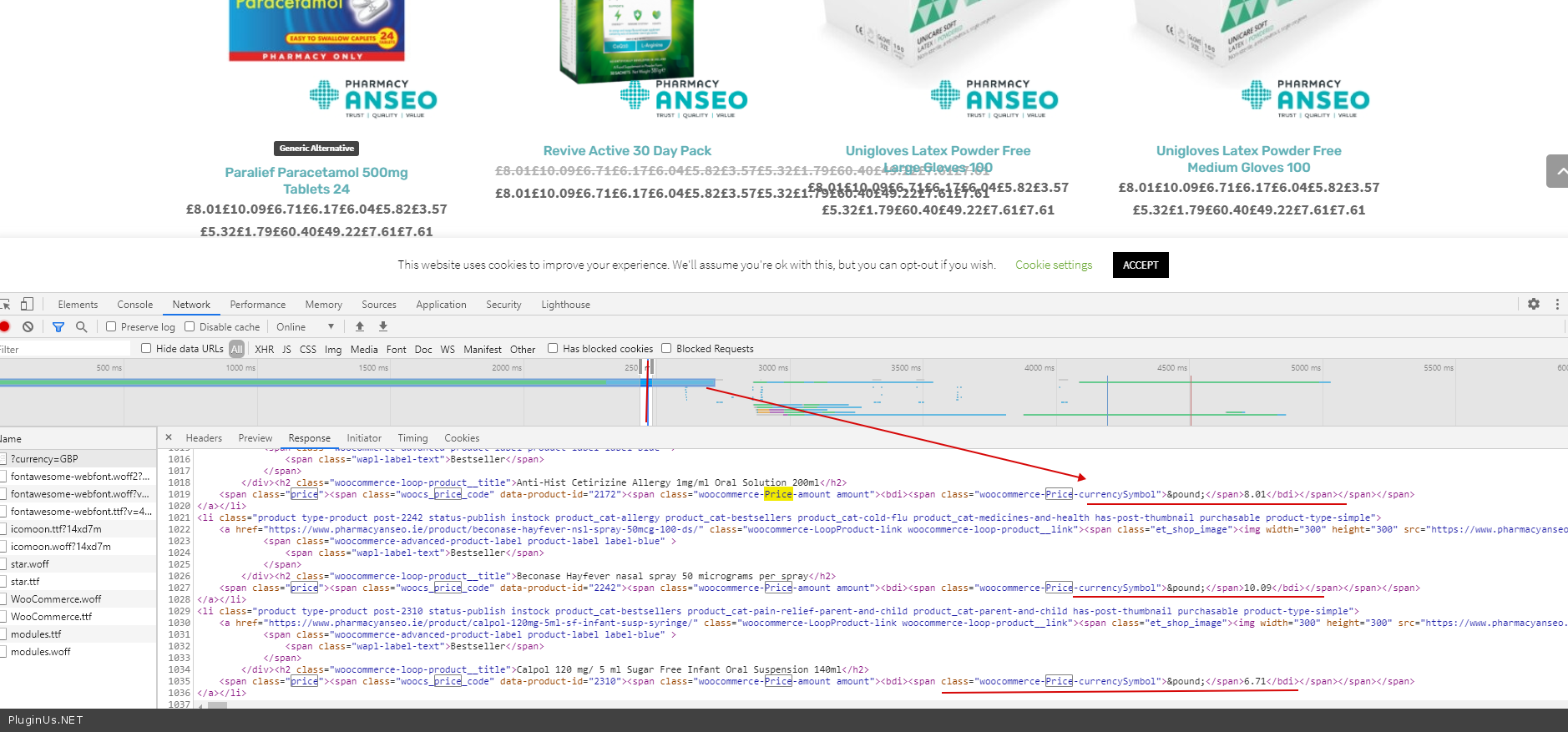Check the Disable cache option

pyautogui.click(x=190, y=327)
